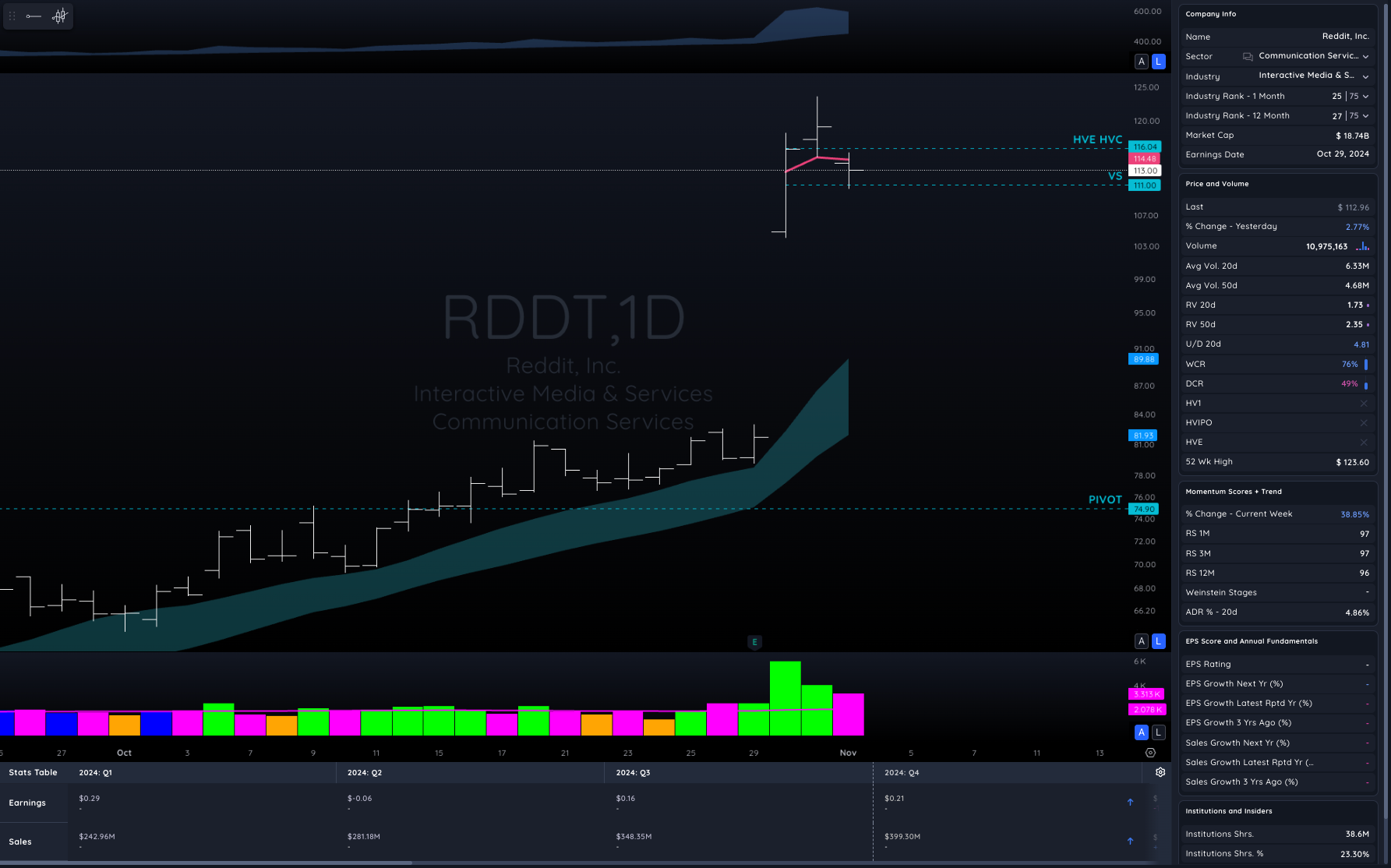
Task: Expand Industry Rank 1 Month chevron
Action: tap(1365, 97)
